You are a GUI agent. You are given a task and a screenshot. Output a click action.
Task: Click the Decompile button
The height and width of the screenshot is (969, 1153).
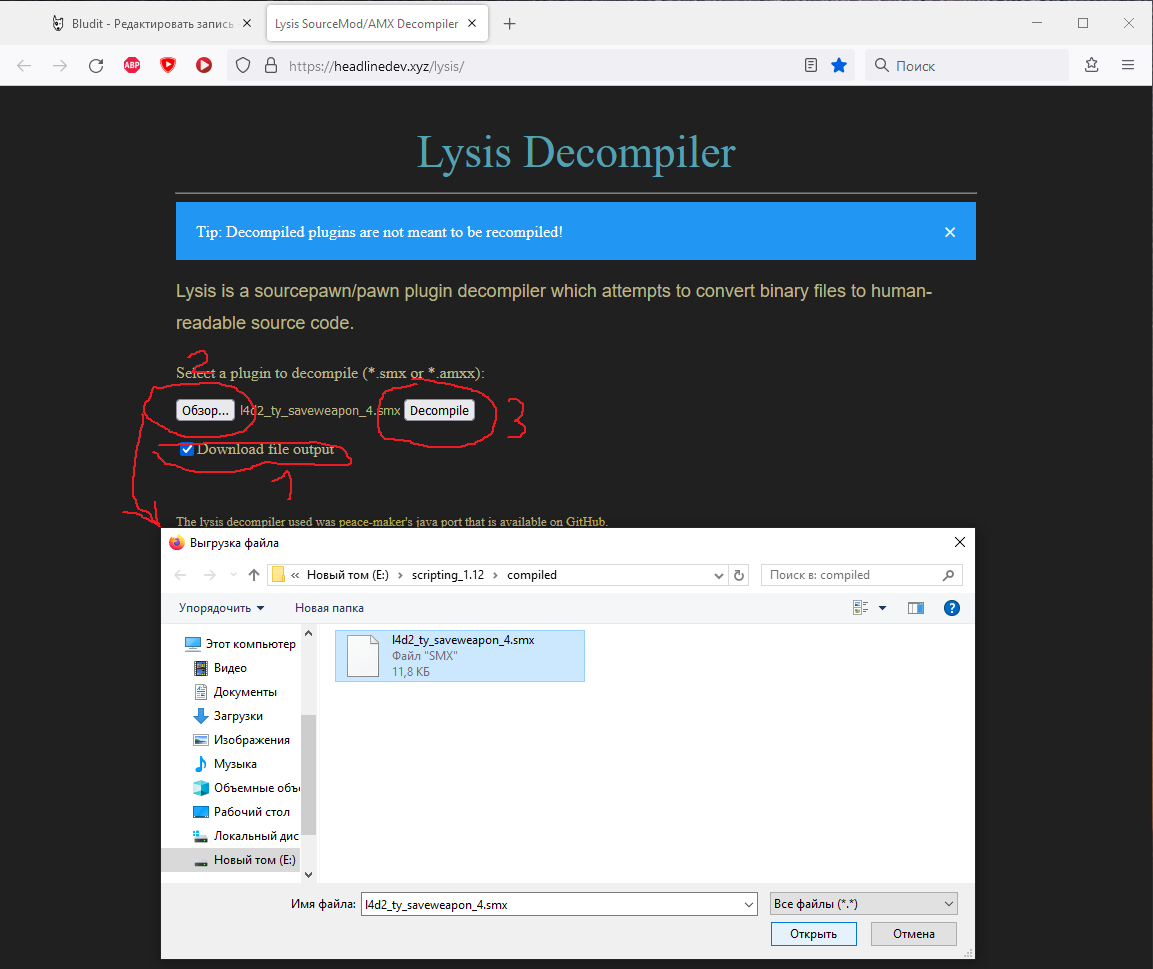point(439,410)
